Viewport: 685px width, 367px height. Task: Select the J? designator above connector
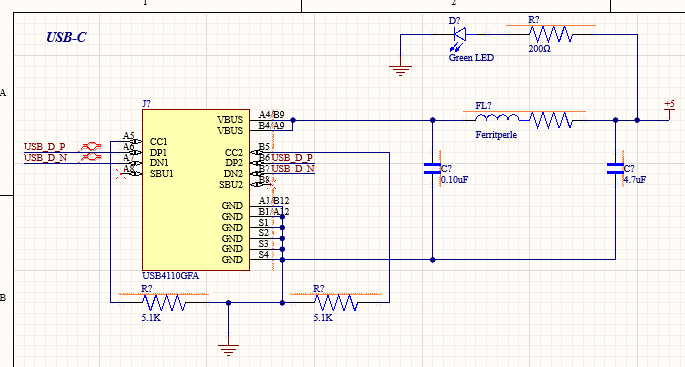click(x=146, y=104)
